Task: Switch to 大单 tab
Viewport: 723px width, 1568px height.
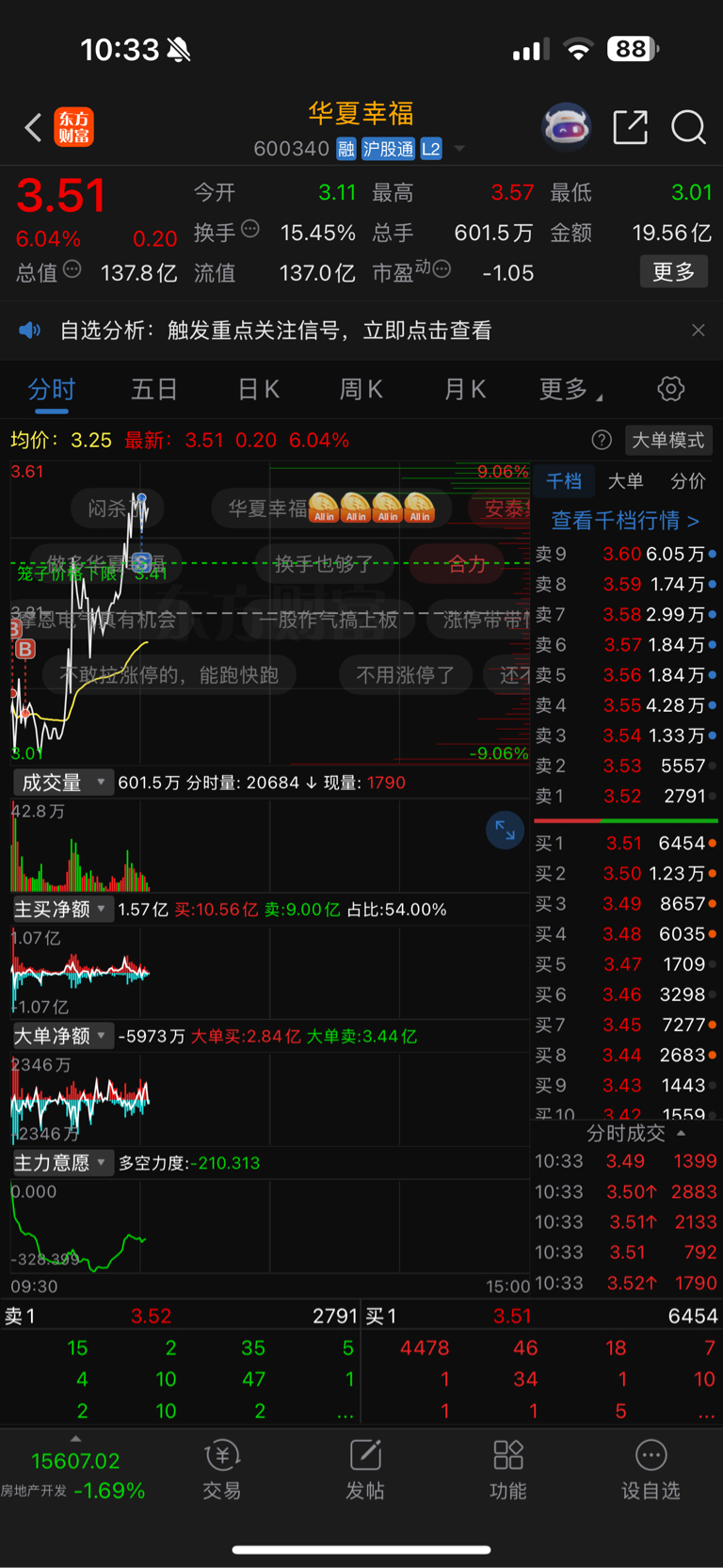Action: (x=625, y=481)
